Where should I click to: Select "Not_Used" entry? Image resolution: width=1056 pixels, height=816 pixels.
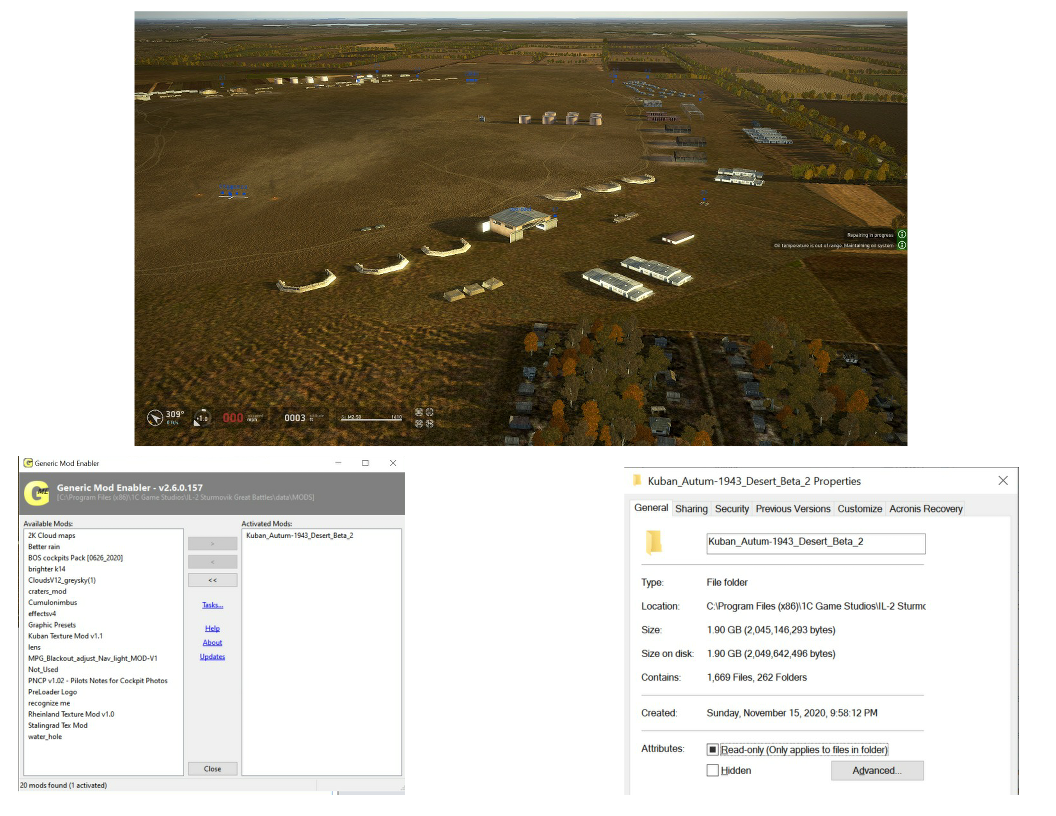pos(43,669)
